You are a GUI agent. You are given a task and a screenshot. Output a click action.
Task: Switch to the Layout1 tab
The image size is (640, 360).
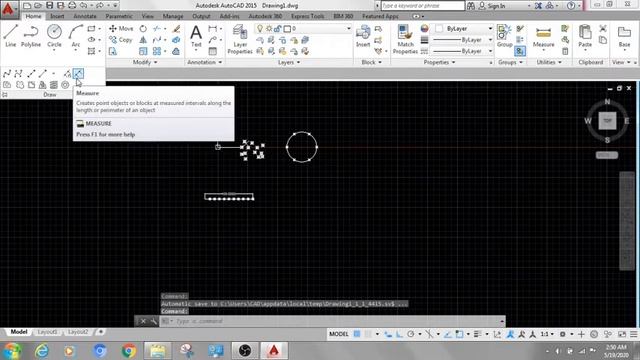pyautogui.click(x=47, y=332)
